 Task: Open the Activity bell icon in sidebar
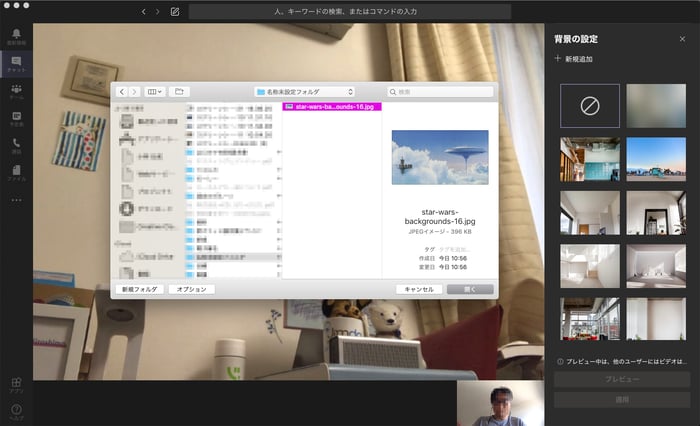point(16,36)
